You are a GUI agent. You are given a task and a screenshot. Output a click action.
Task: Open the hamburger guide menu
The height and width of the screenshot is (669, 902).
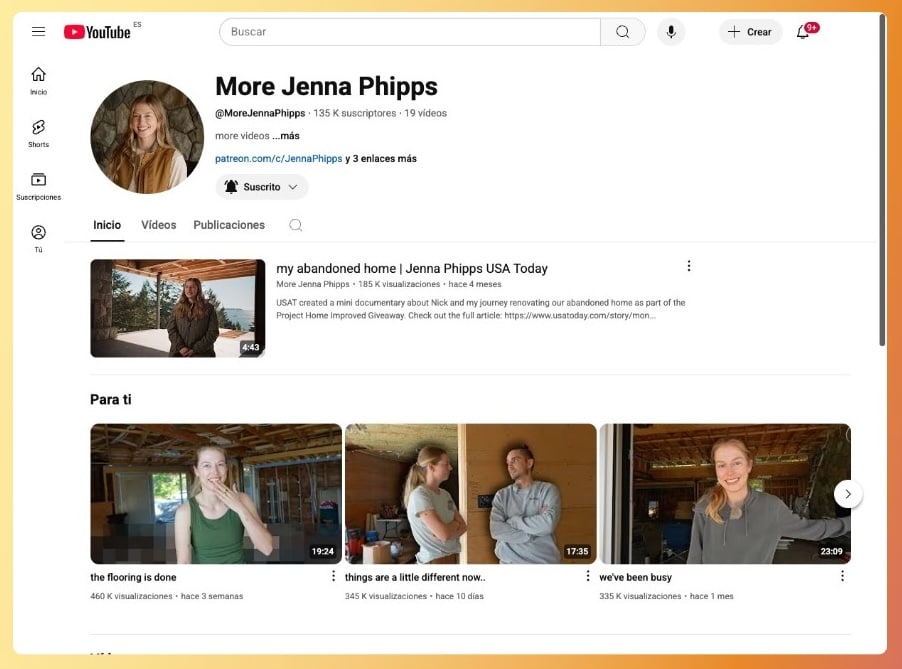(x=38, y=32)
